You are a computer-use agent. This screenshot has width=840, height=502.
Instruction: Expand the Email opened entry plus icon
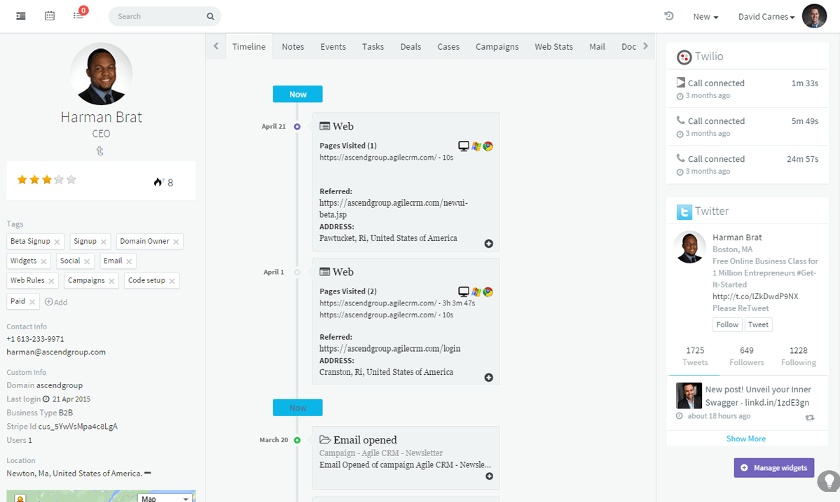(x=489, y=476)
